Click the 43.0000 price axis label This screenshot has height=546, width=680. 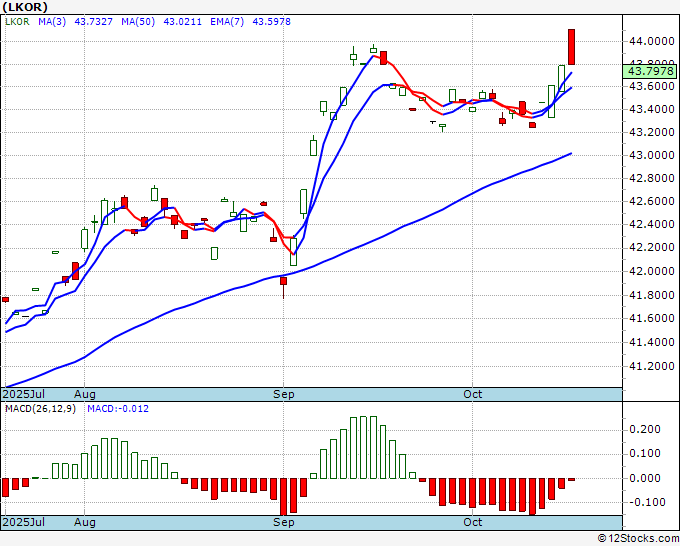coord(652,155)
